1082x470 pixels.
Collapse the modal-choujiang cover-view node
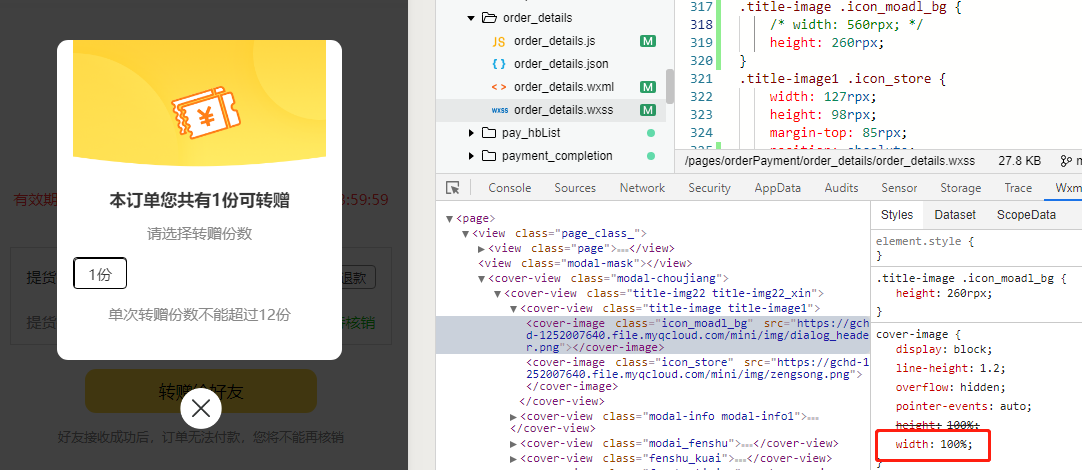click(482, 278)
